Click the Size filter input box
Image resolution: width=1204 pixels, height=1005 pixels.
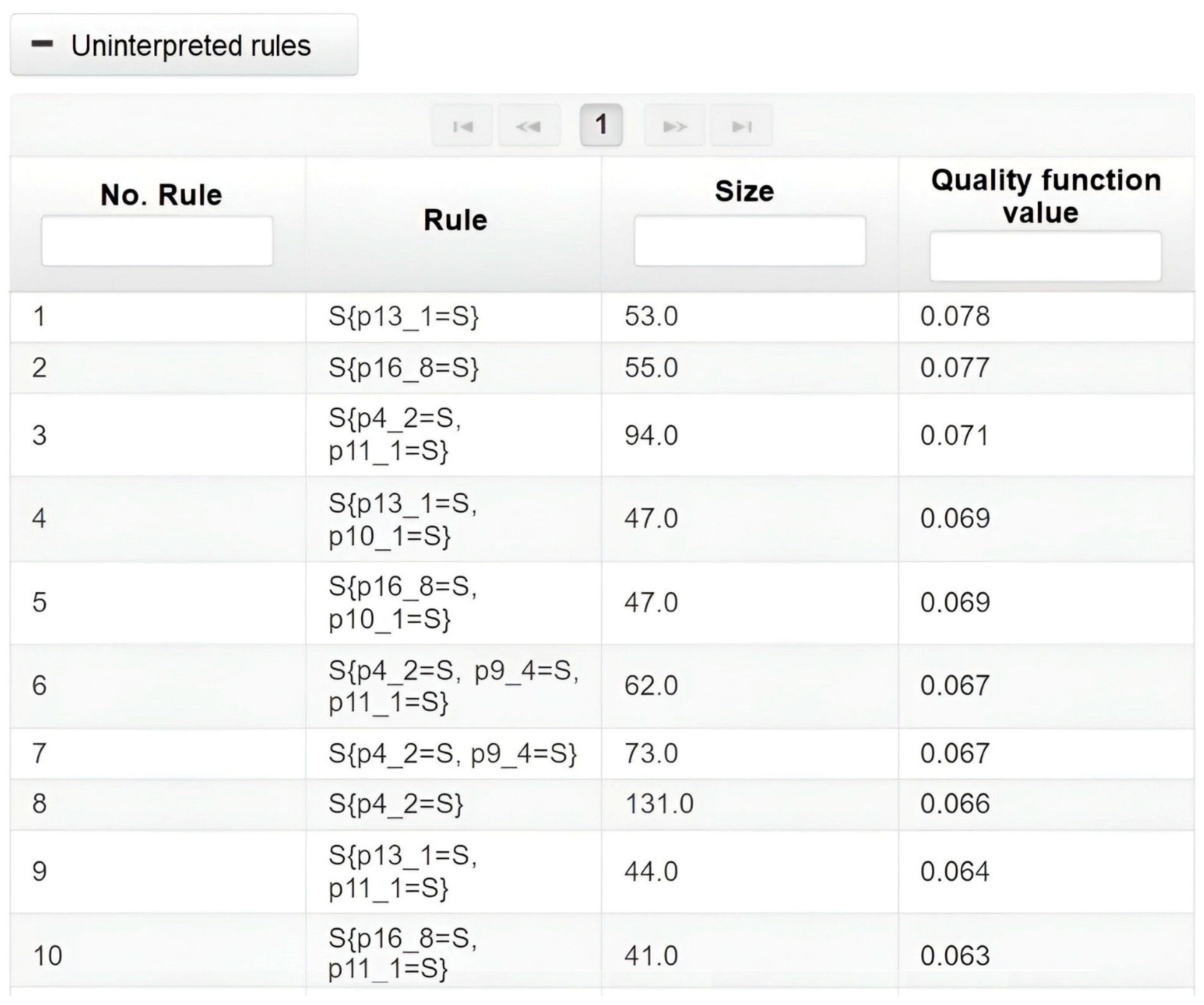tap(749, 241)
